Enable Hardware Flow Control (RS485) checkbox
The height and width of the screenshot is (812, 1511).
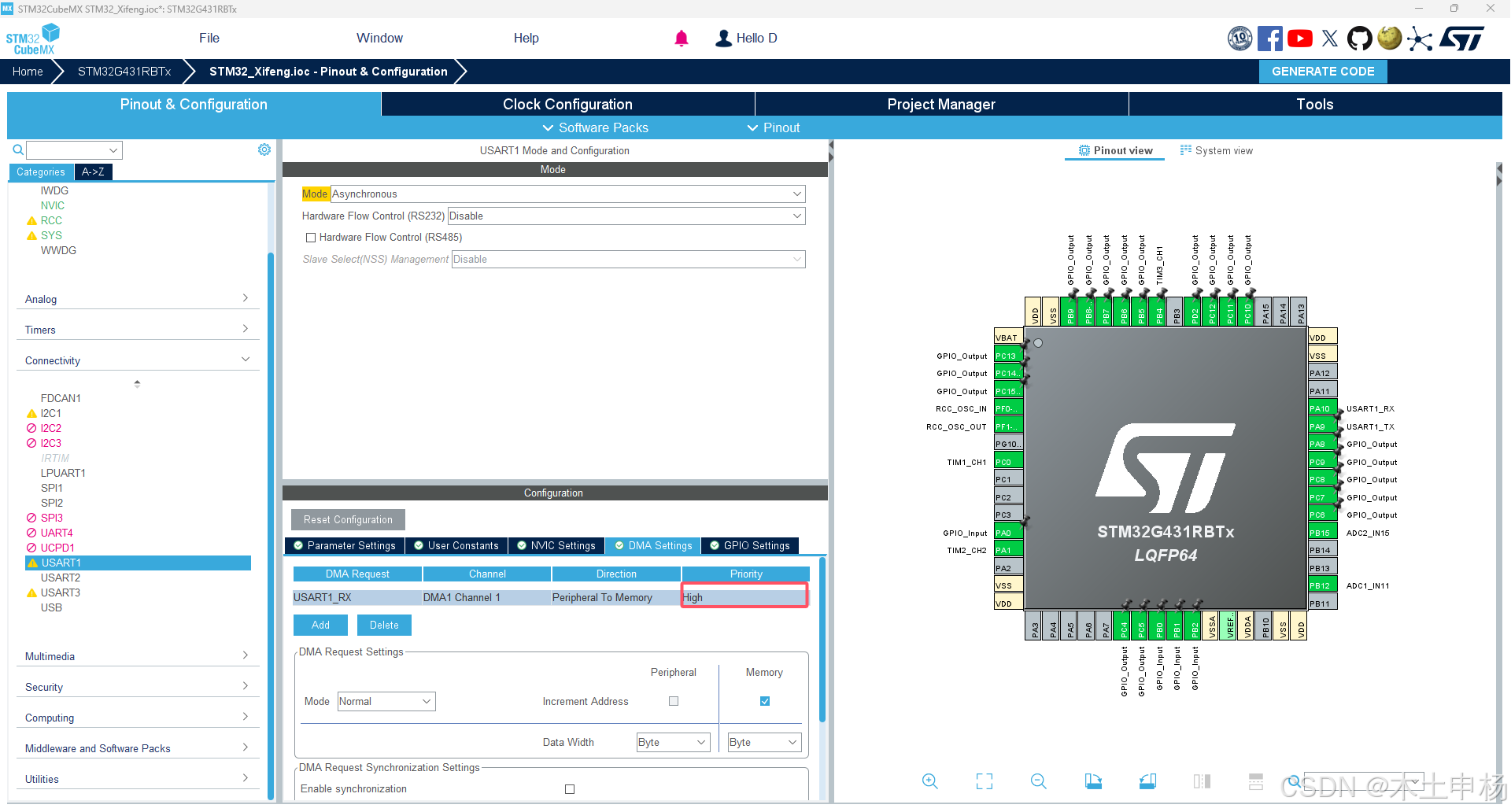[x=311, y=238]
